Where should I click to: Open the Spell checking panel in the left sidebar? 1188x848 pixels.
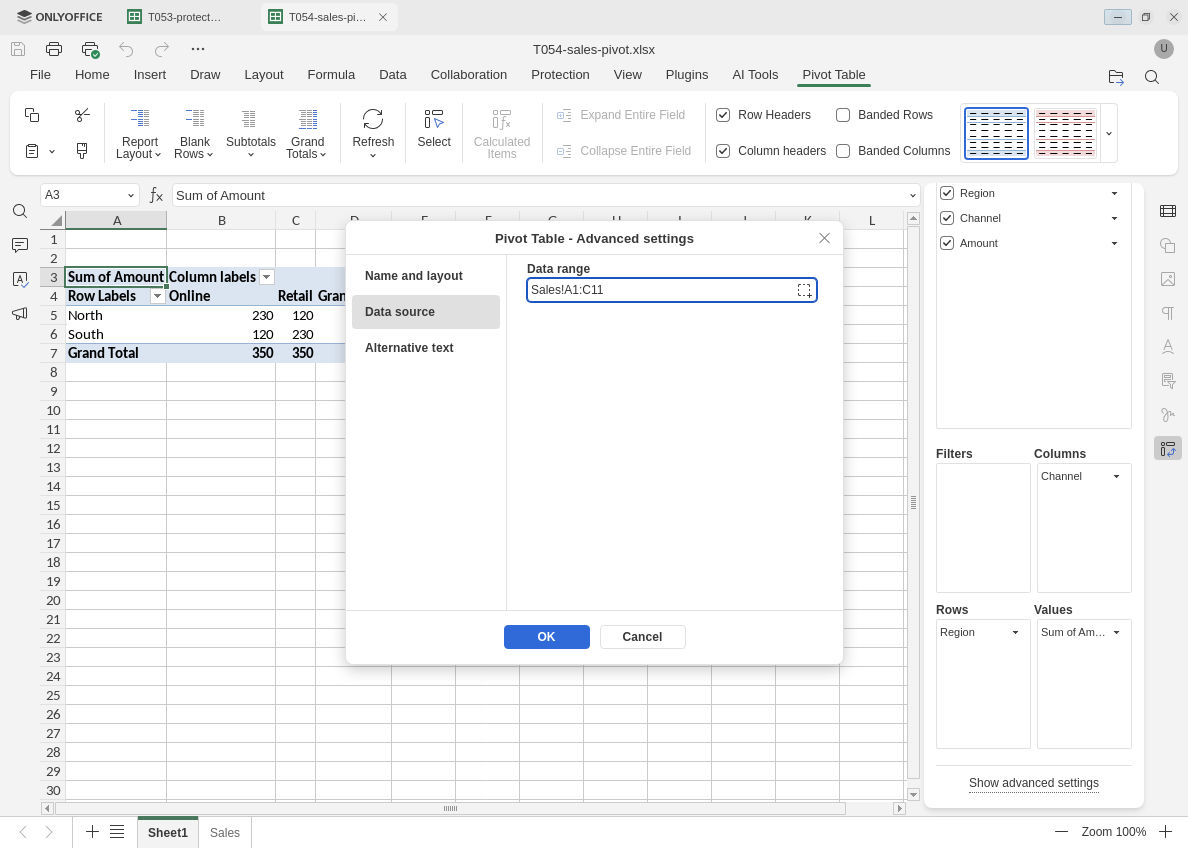[20, 280]
